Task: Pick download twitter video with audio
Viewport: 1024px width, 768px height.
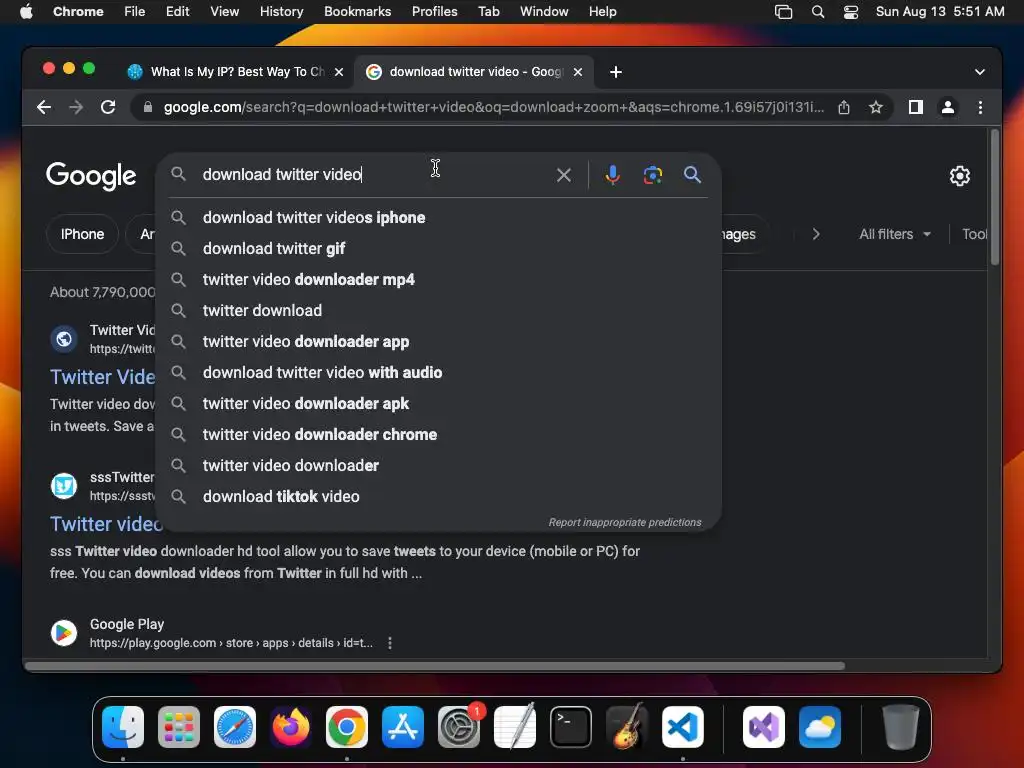Action: point(438,373)
